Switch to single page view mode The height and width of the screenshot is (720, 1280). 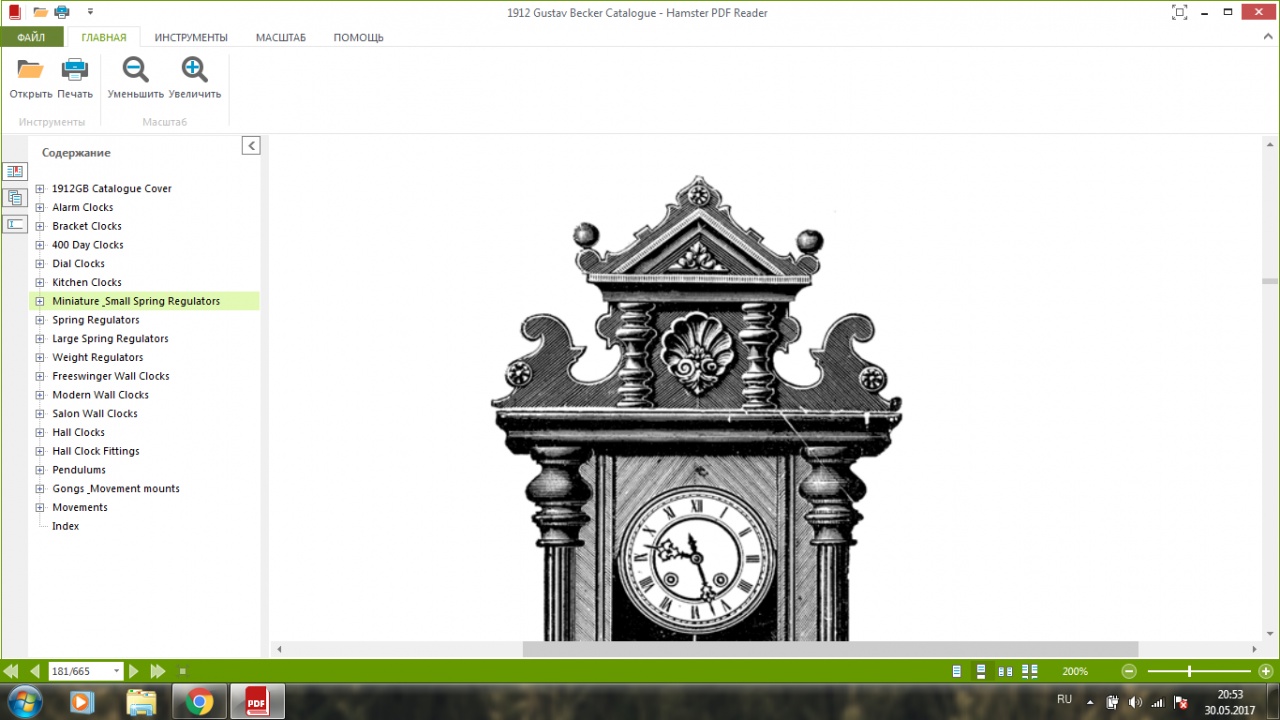click(x=957, y=672)
